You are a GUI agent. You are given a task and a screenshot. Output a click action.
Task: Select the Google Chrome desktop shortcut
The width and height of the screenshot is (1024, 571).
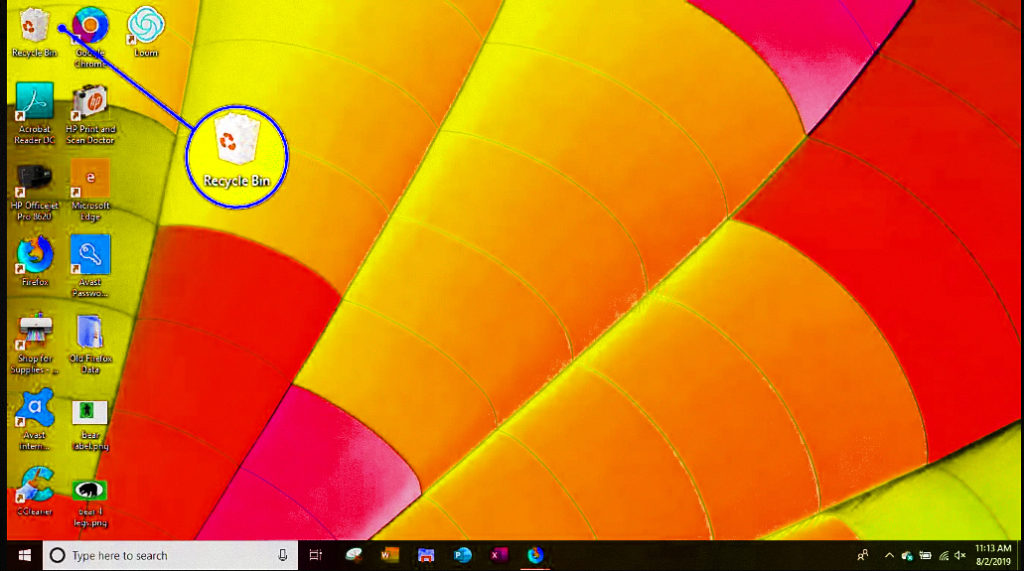pos(90,27)
